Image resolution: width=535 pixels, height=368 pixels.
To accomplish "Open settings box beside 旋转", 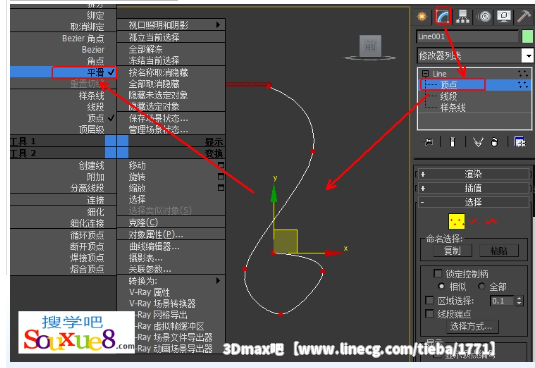I will point(221,176).
